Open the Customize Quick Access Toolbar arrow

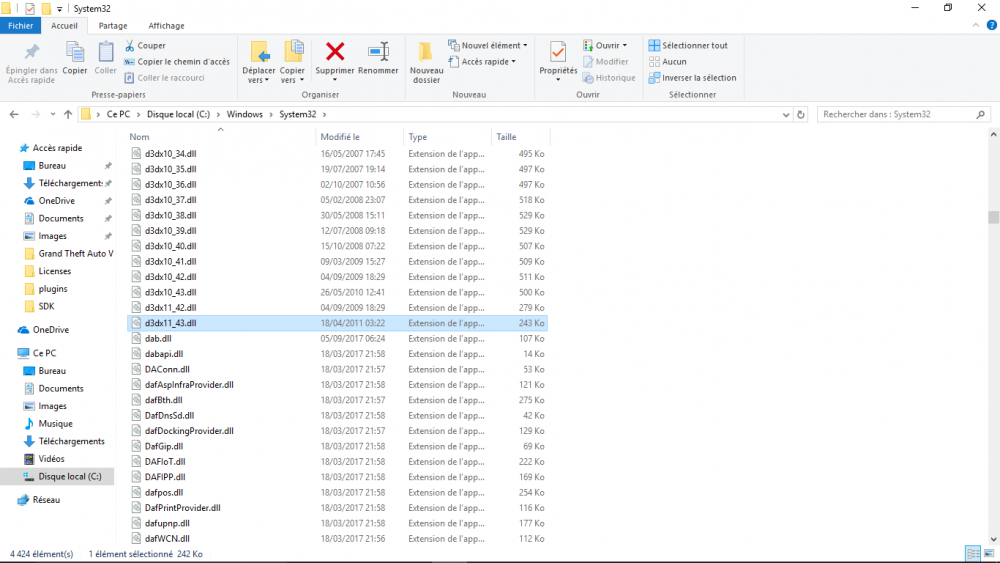(x=59, y=9)
